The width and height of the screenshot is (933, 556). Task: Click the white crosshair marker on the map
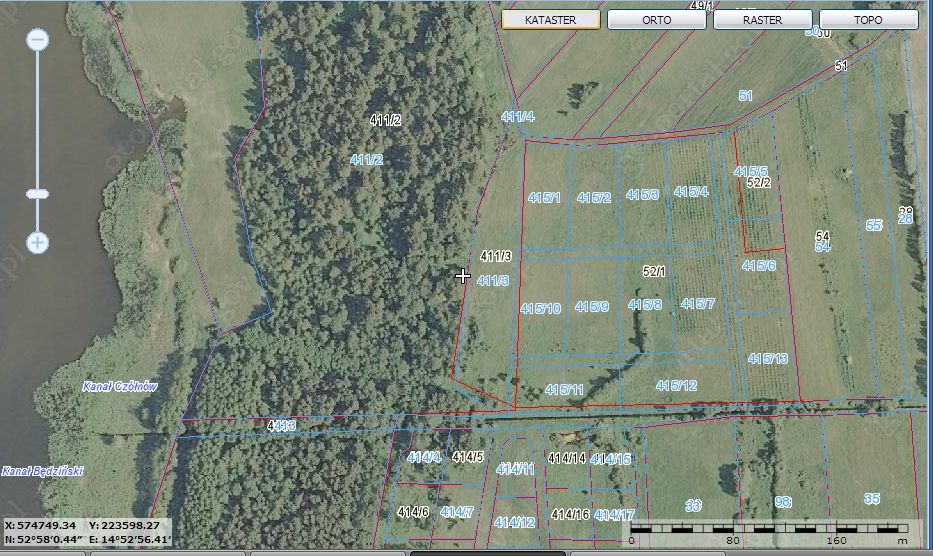tap(463, 275)
